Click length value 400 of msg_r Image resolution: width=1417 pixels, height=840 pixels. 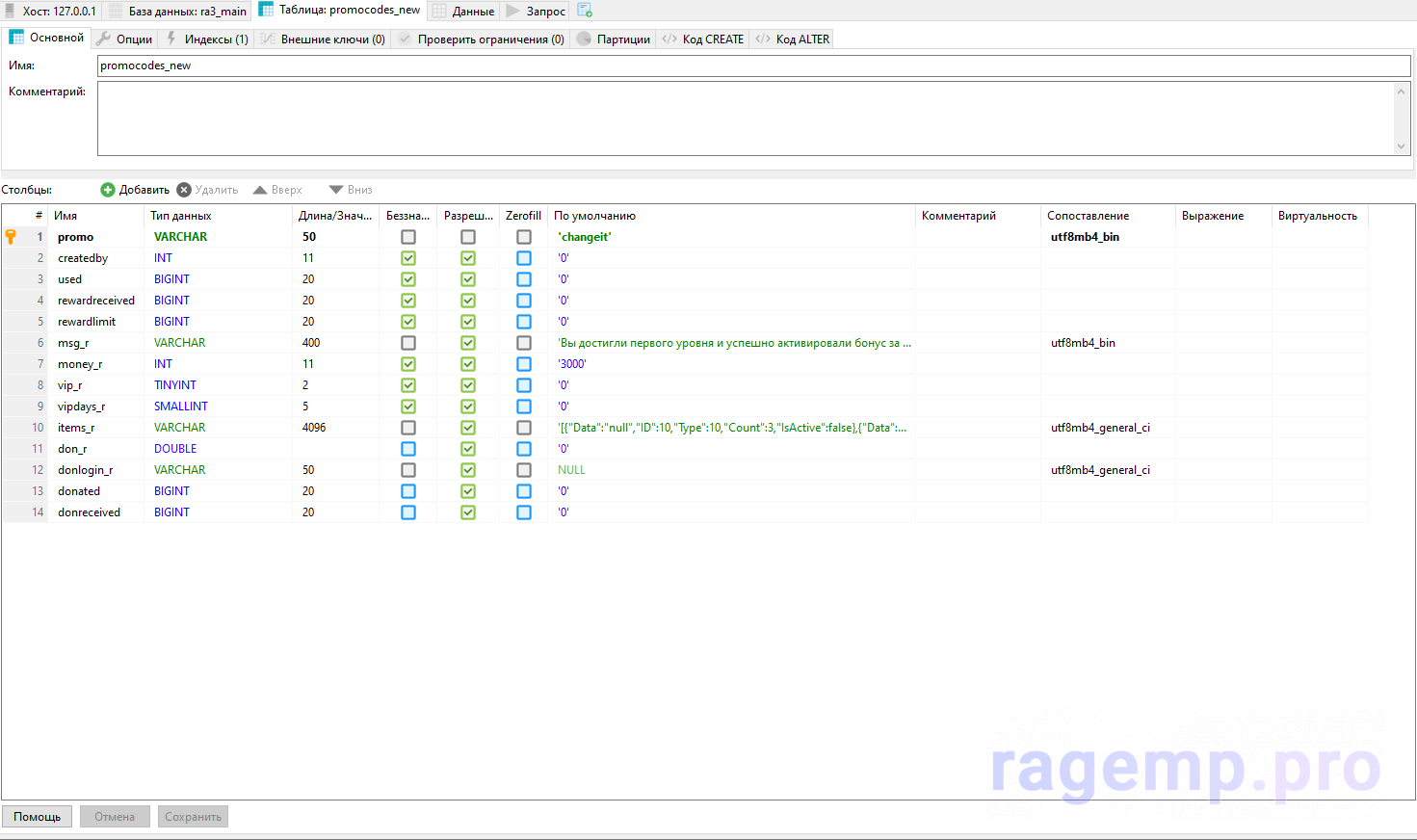tap(311, 343)
